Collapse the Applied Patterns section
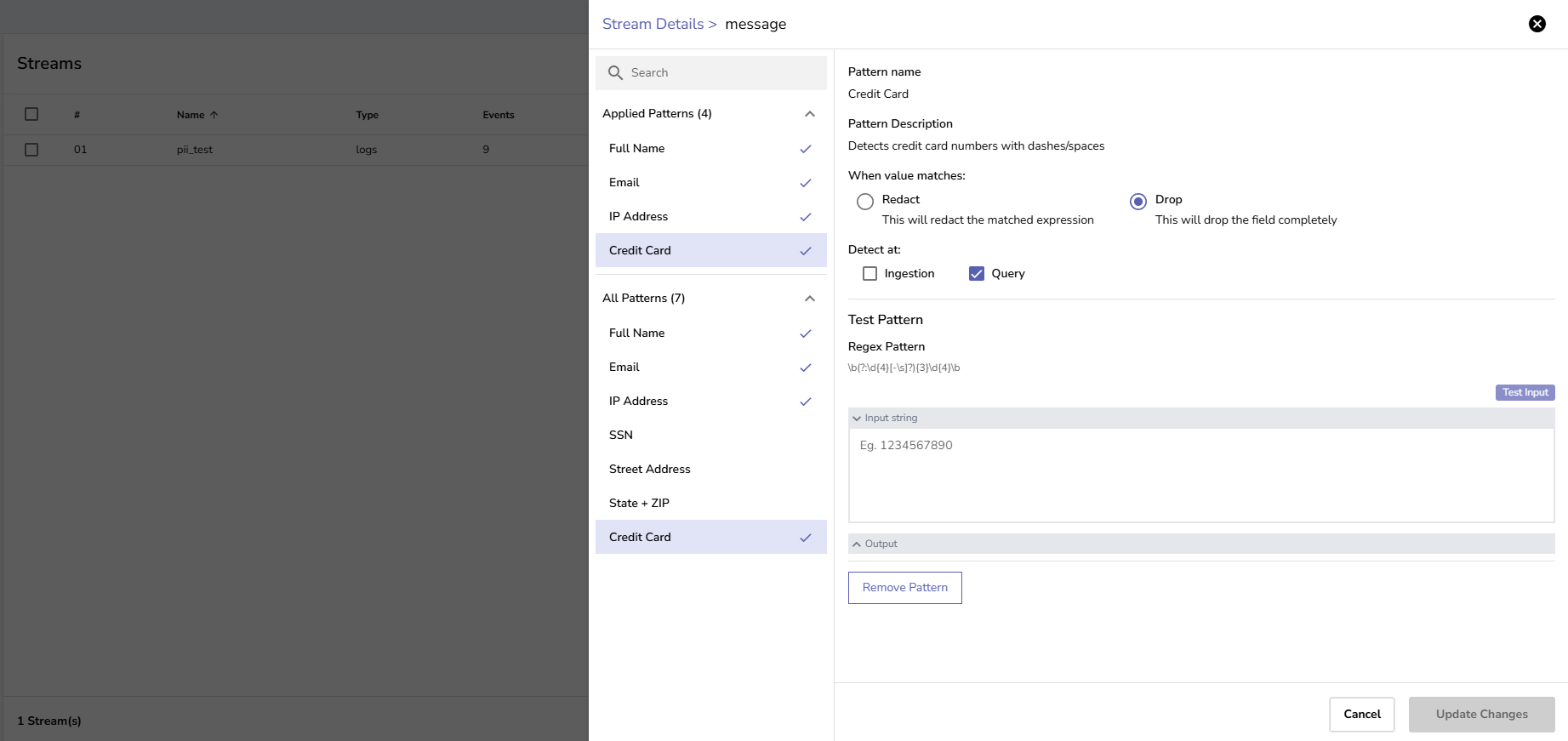 809,114
